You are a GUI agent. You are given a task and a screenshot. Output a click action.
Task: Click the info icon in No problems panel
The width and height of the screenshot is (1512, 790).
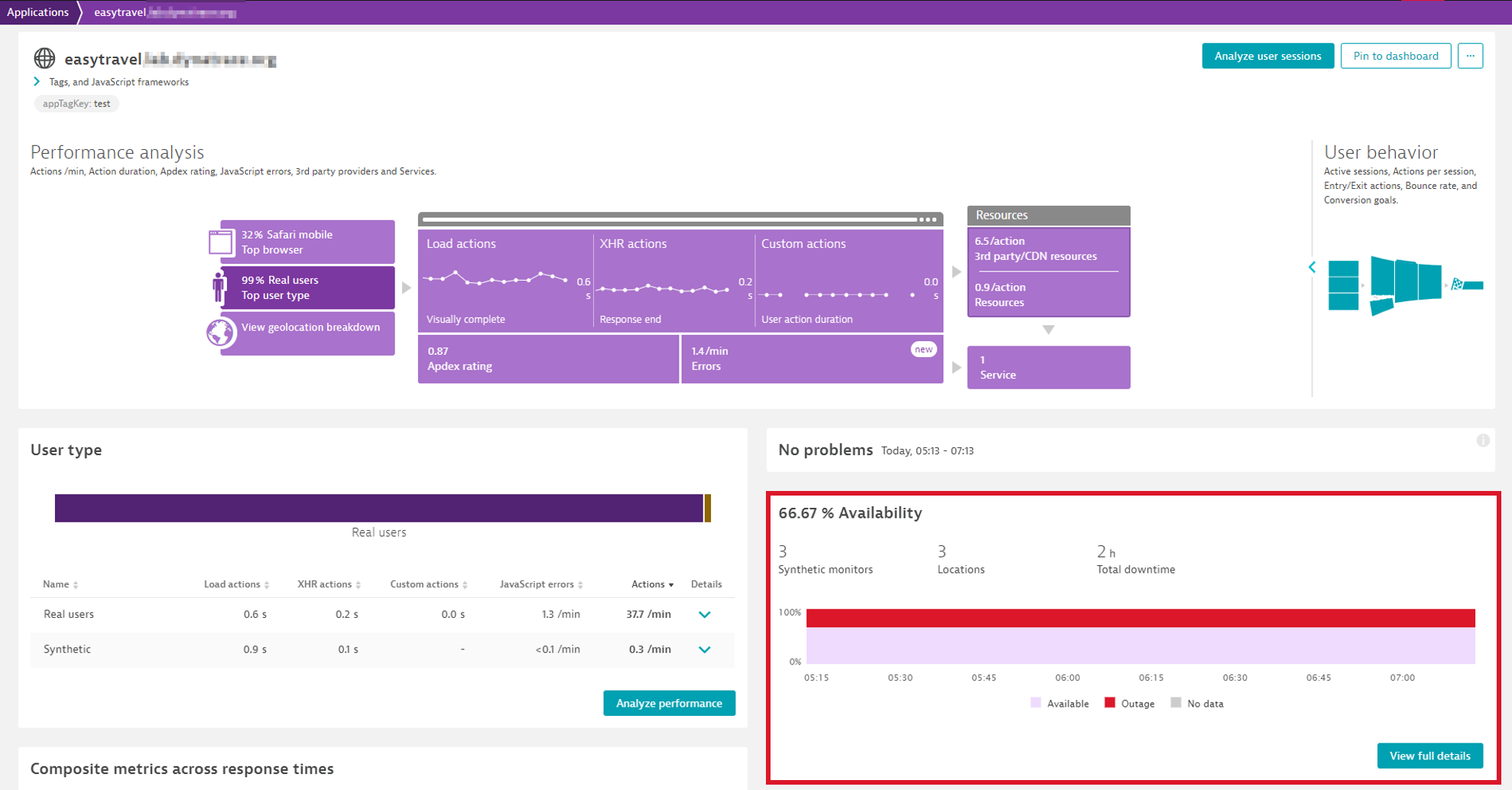click(x=1483, y=441)
